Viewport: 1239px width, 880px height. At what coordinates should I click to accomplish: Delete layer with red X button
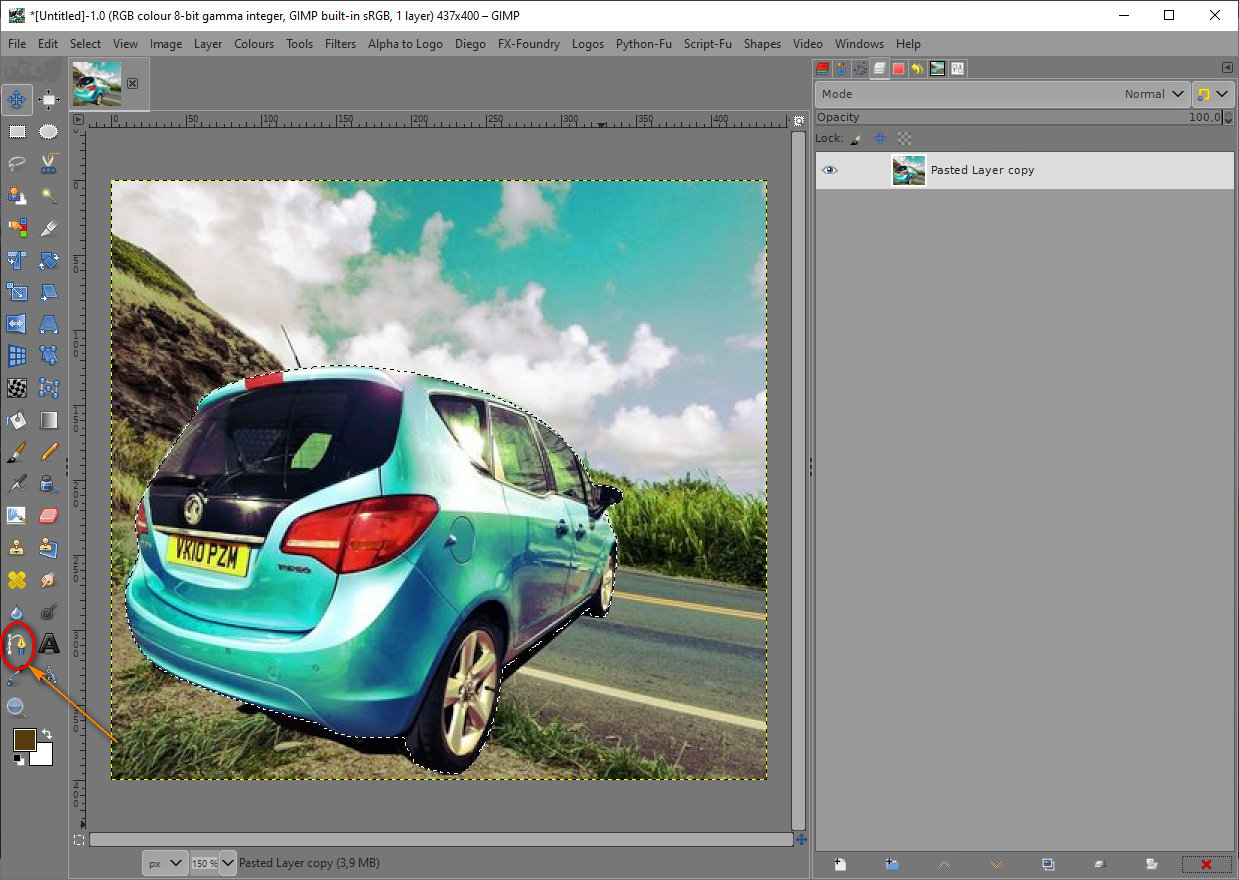[x=1205, y=864]
